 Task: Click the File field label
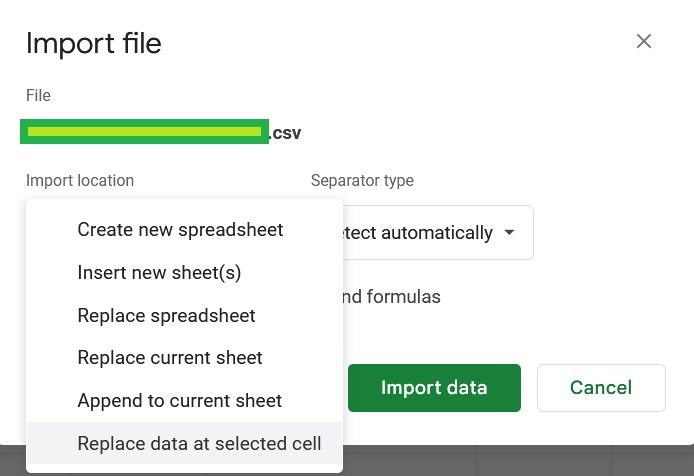39,95
